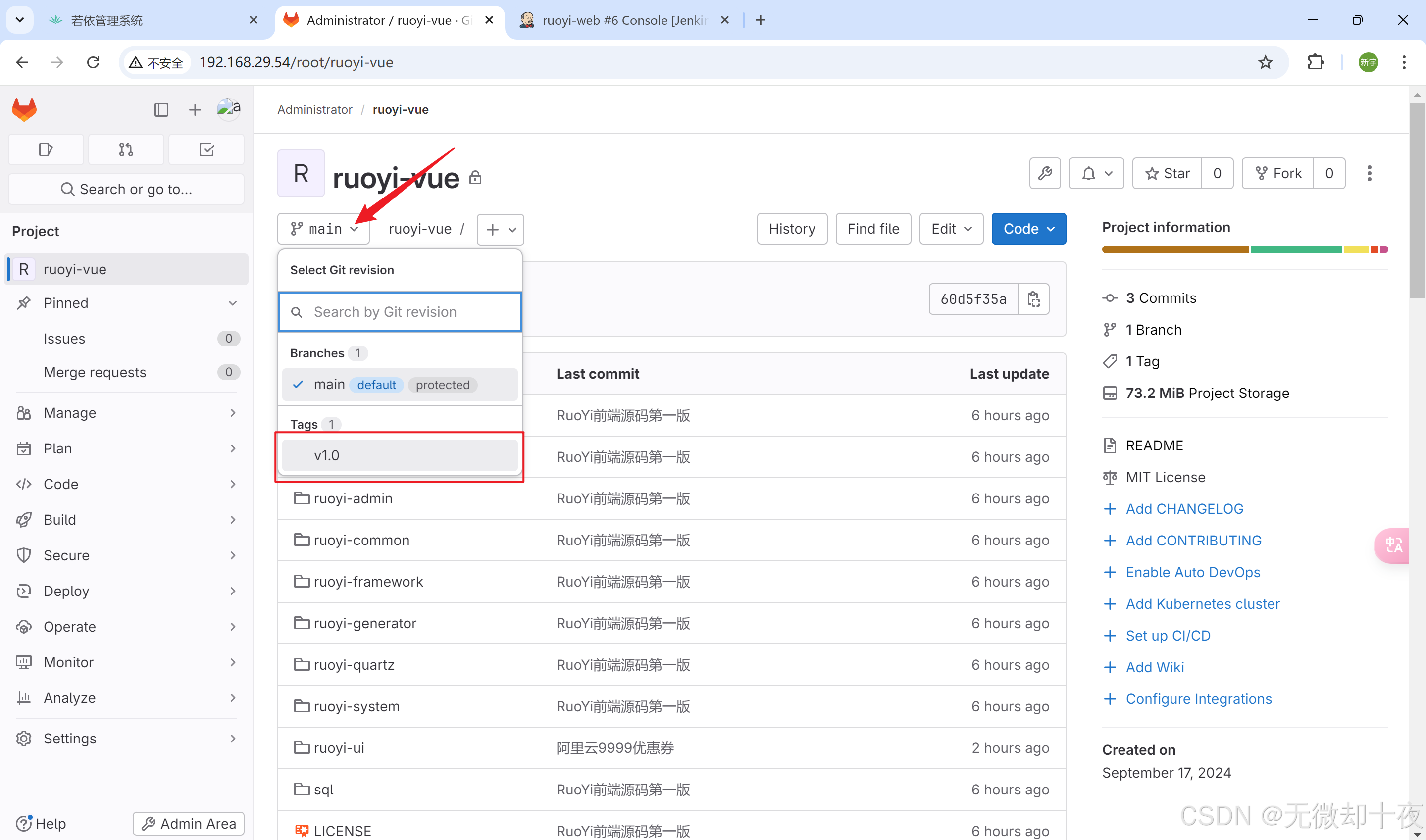Switch to the ruoyi-web Jenkins Console tab
Screen dimensions: 1426x840
pos(623,20)
